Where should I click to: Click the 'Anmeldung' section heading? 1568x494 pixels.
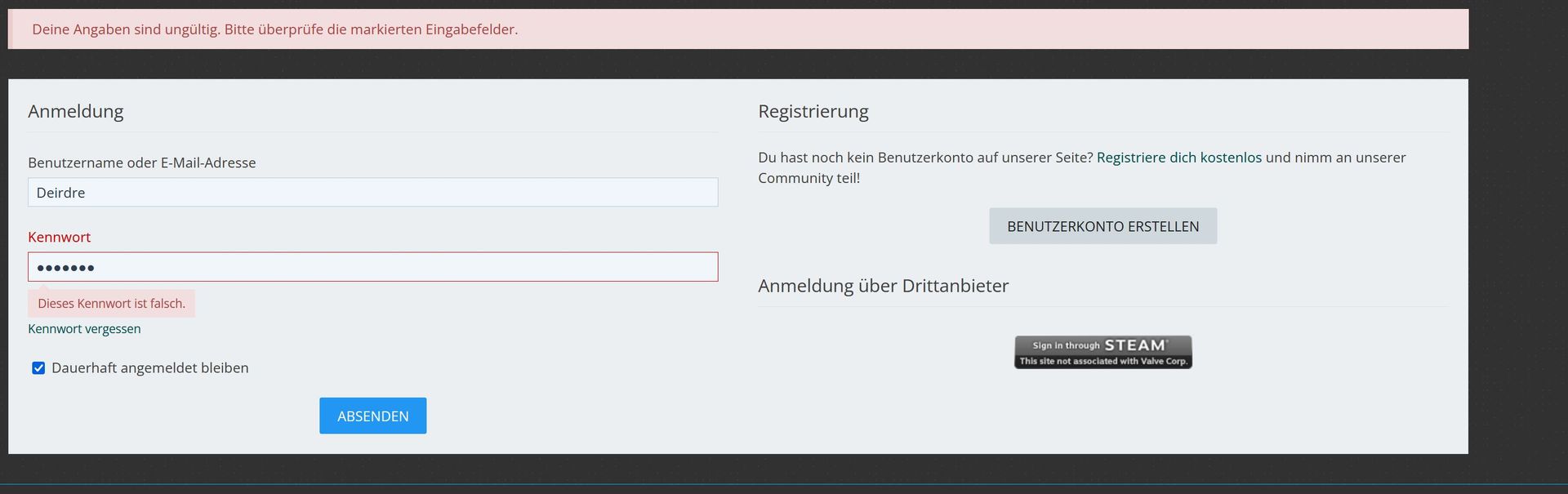pyautogui.click(x=75, y=112)
